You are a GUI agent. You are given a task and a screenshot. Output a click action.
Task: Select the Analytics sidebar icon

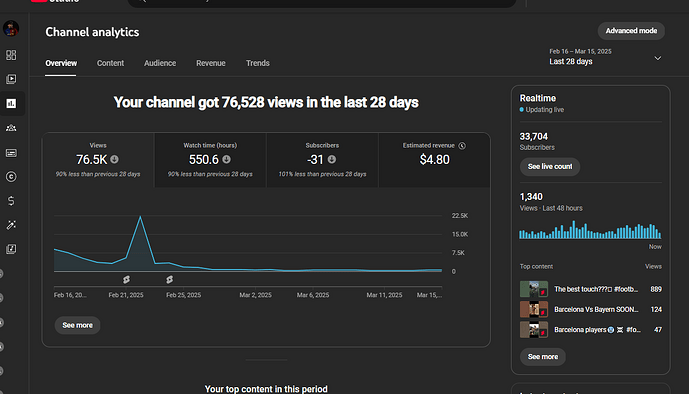11,103
